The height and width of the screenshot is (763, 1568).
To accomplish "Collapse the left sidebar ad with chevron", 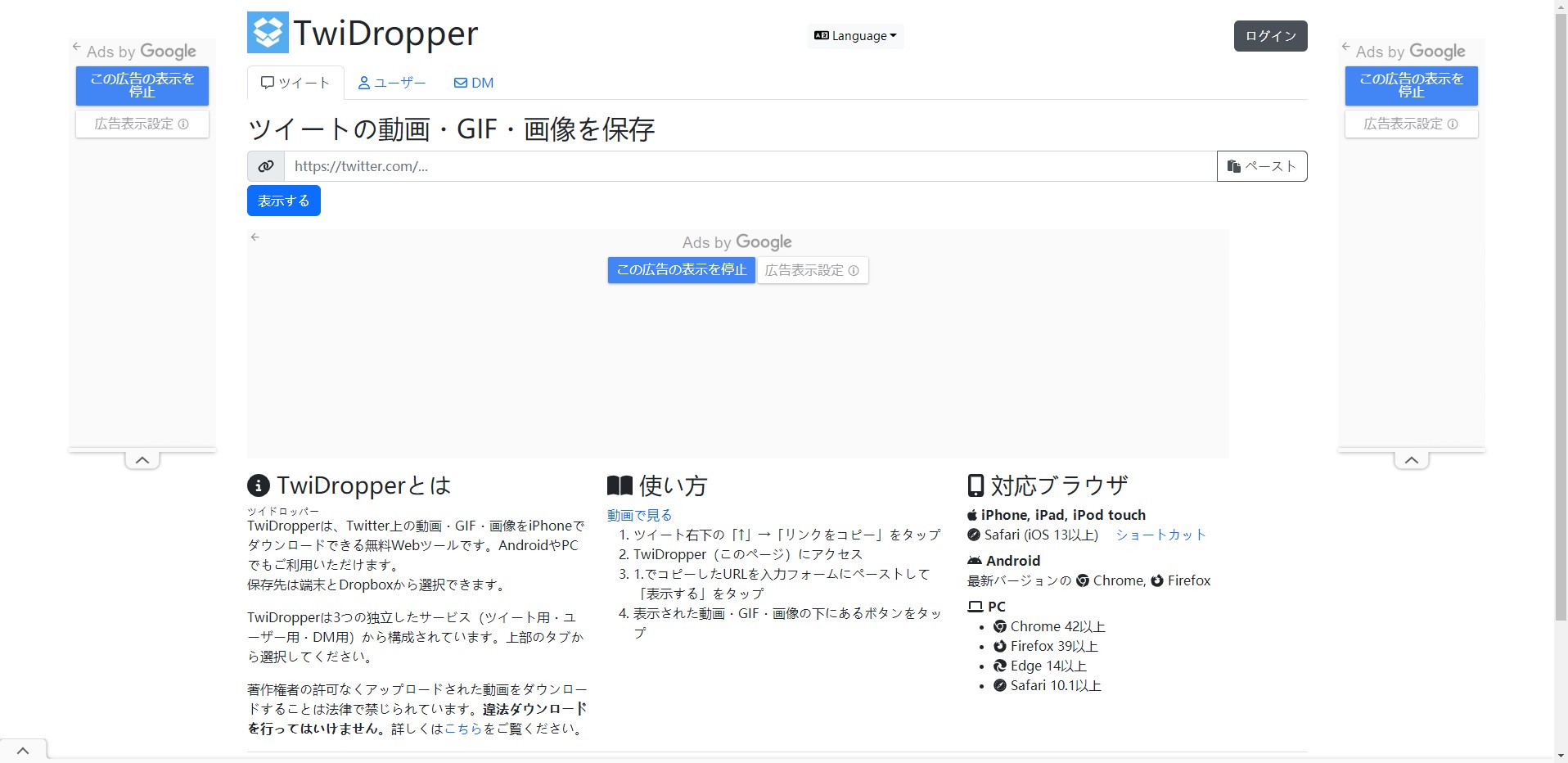I will click(142, 460).
